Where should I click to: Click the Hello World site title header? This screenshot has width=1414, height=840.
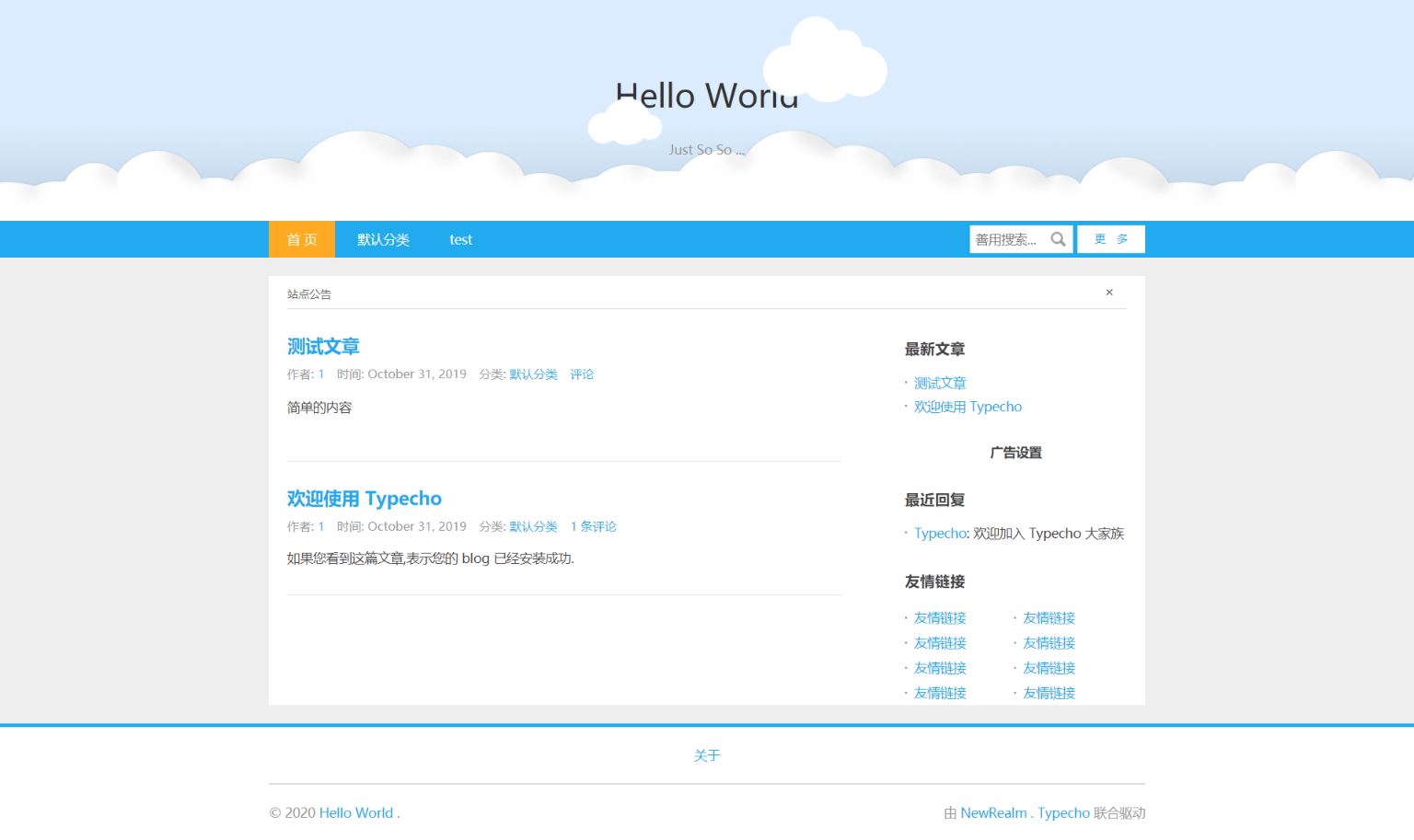coord(706,96)
